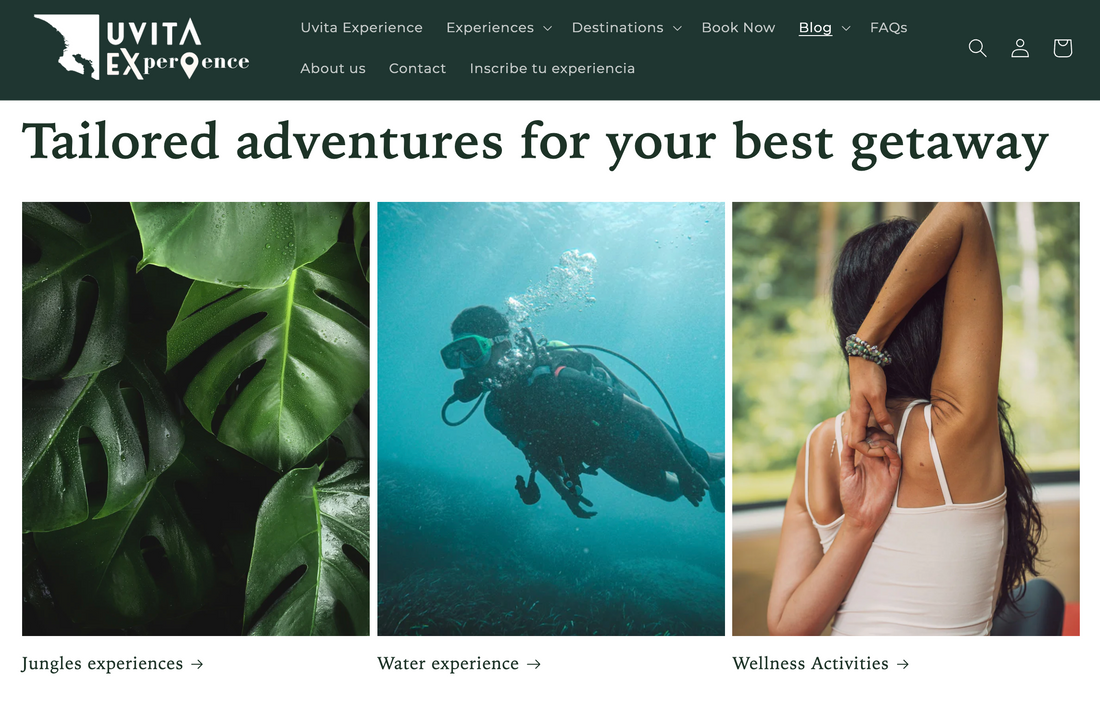The image size is (1100, 724).
Task: Click arrow beside Jungles experiences
Action: [197, 664]
